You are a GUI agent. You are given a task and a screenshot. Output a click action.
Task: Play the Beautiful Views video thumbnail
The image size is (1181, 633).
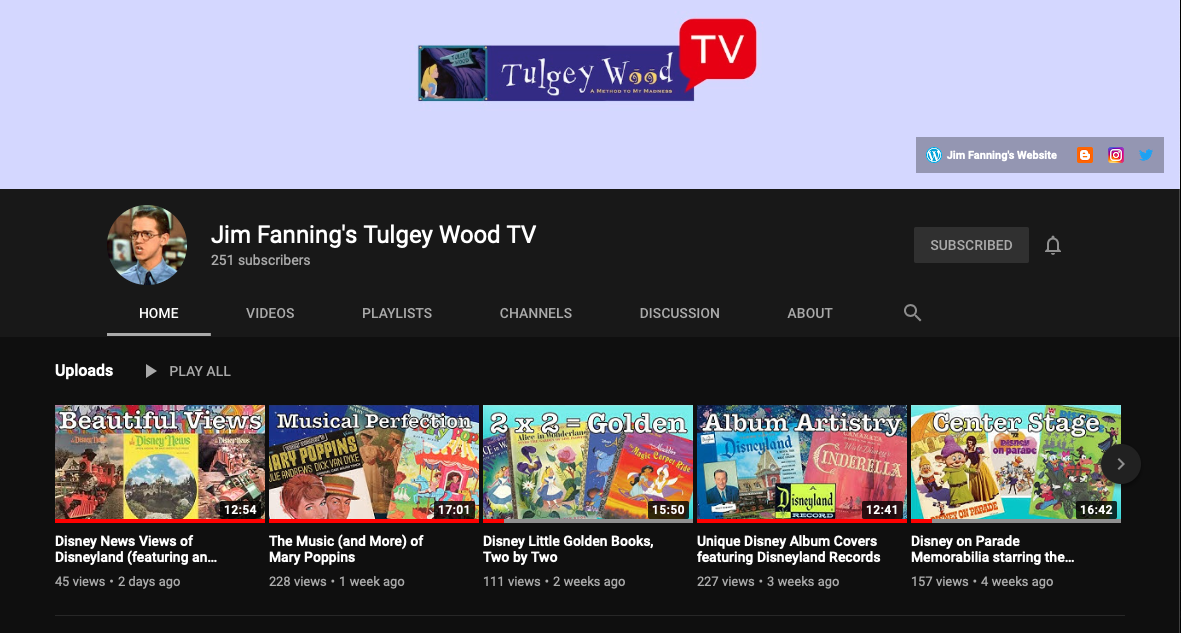[160, 463]
